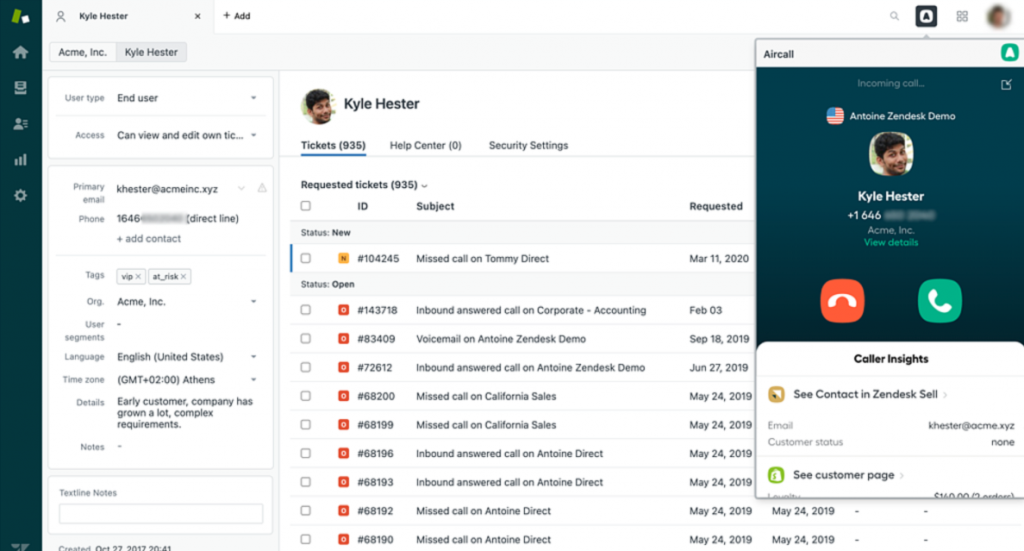Check the box for ticket #68193
Viewport: 1024px width, 551px height.
click(306, 482)
